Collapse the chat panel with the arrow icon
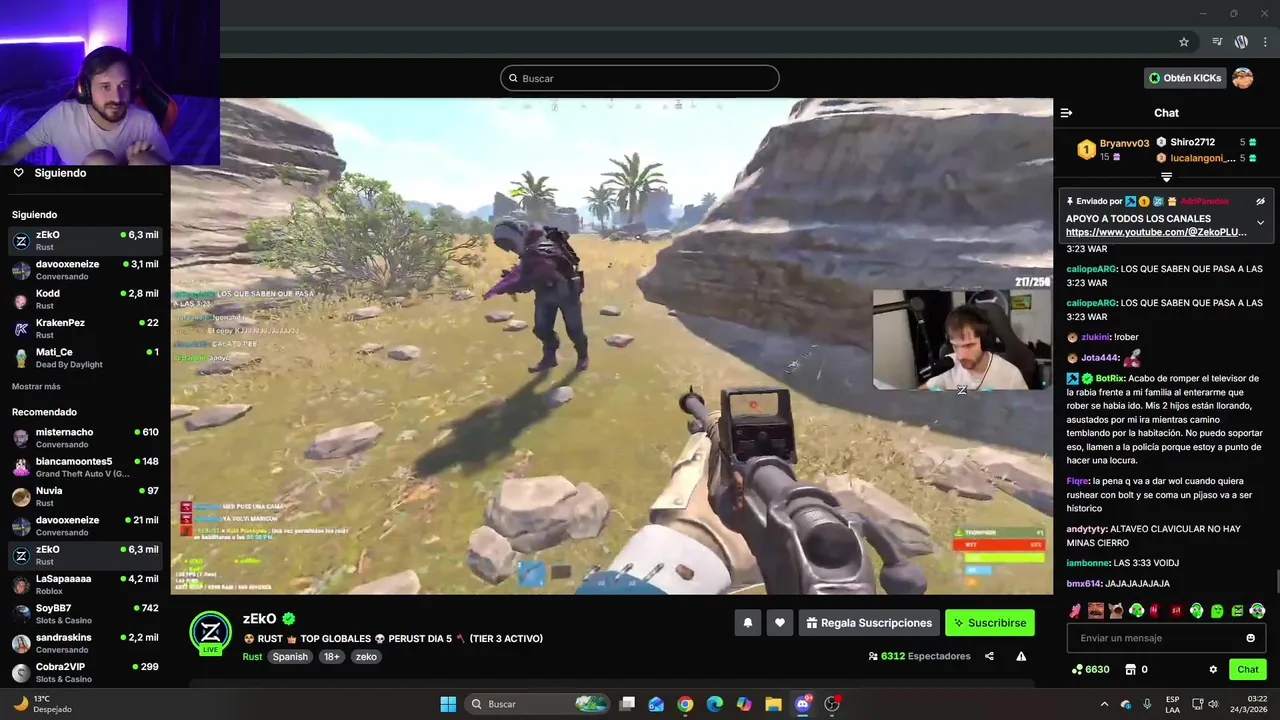The image size is (1280, 720). tap(1066, 113)
